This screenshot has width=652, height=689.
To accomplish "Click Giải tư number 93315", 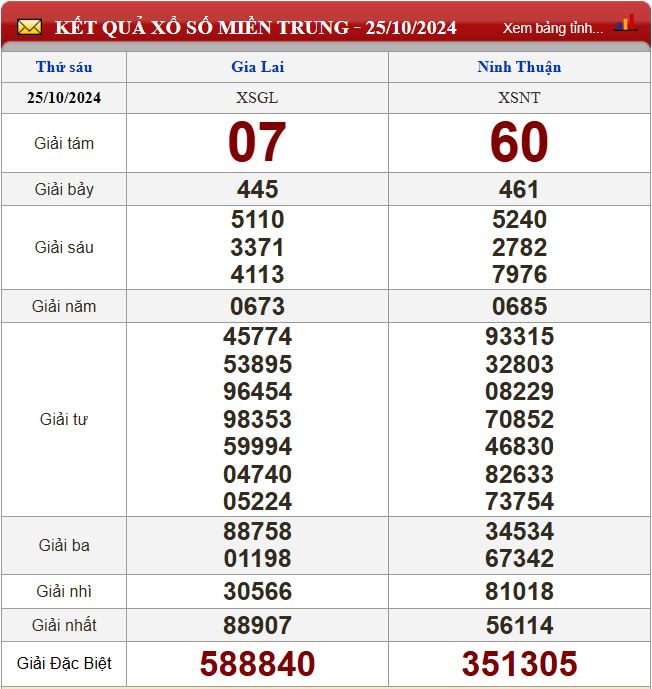I will click(519, 337).
